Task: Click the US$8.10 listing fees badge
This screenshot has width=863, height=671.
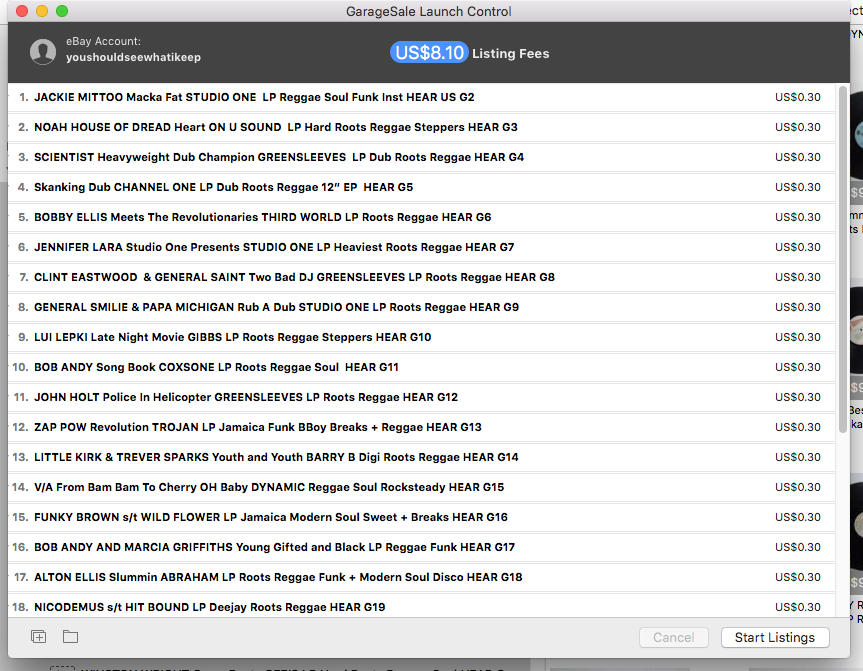Action: [429, 53]
